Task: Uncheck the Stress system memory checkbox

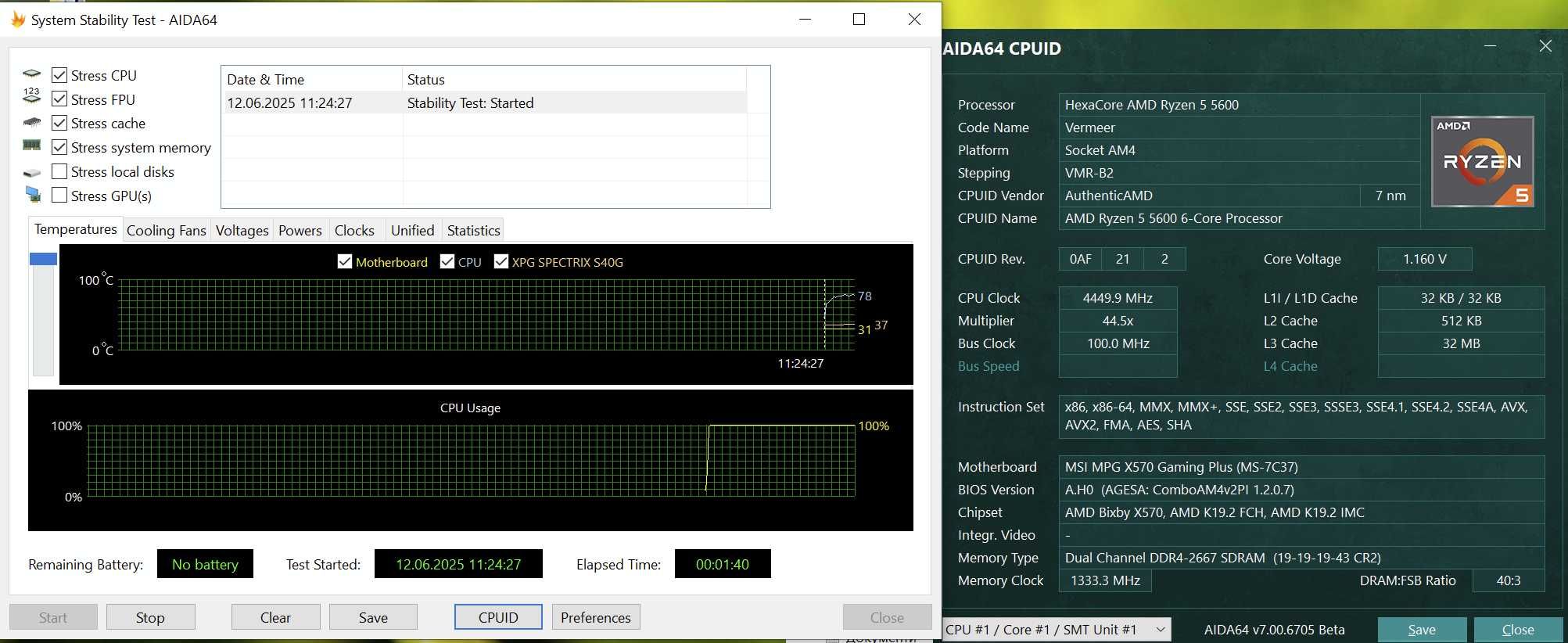Action: click(x=59, y=147)
